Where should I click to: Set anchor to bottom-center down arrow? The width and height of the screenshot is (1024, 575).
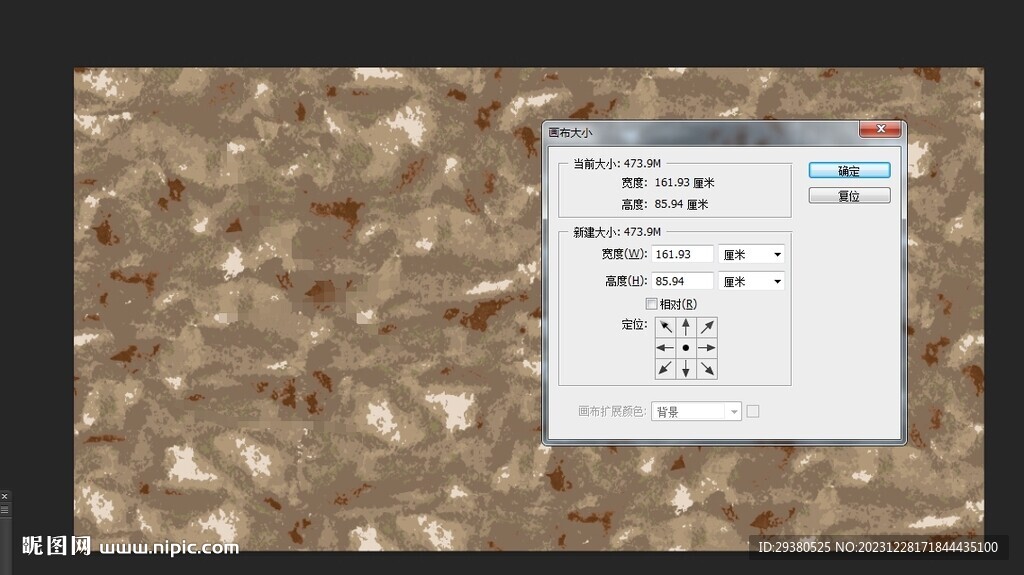click(x=686, y=369)
